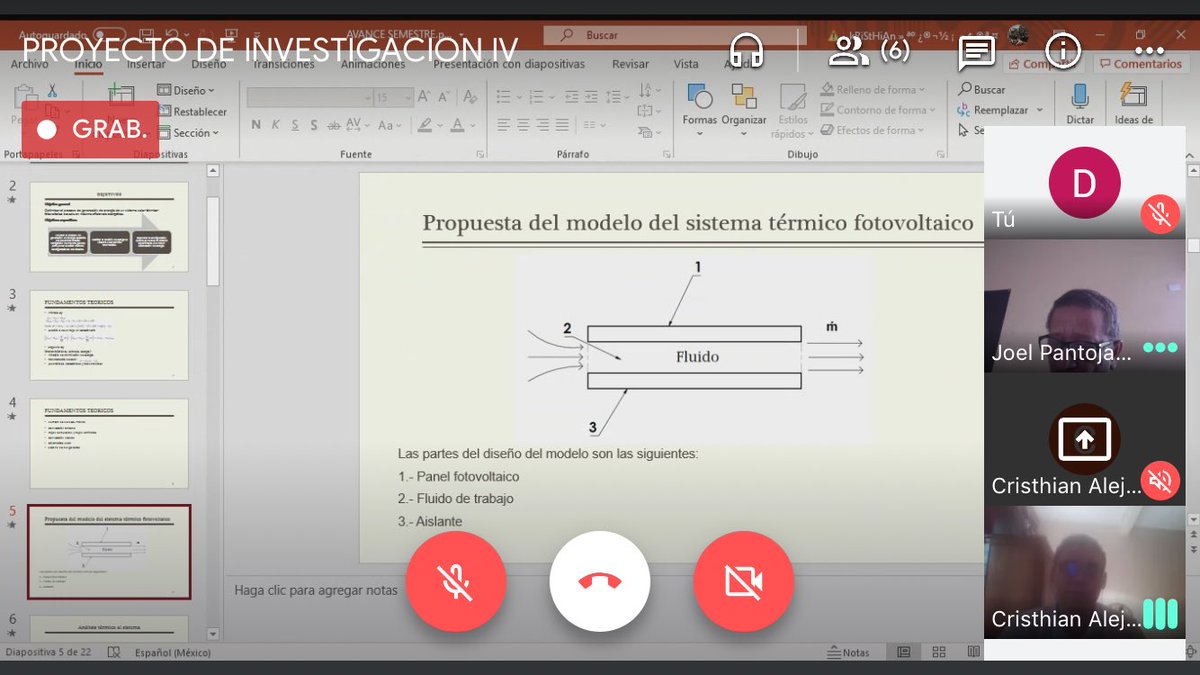Click the GRAB. recording indicator
This screenshot has height=675, width=1200.
90,130
